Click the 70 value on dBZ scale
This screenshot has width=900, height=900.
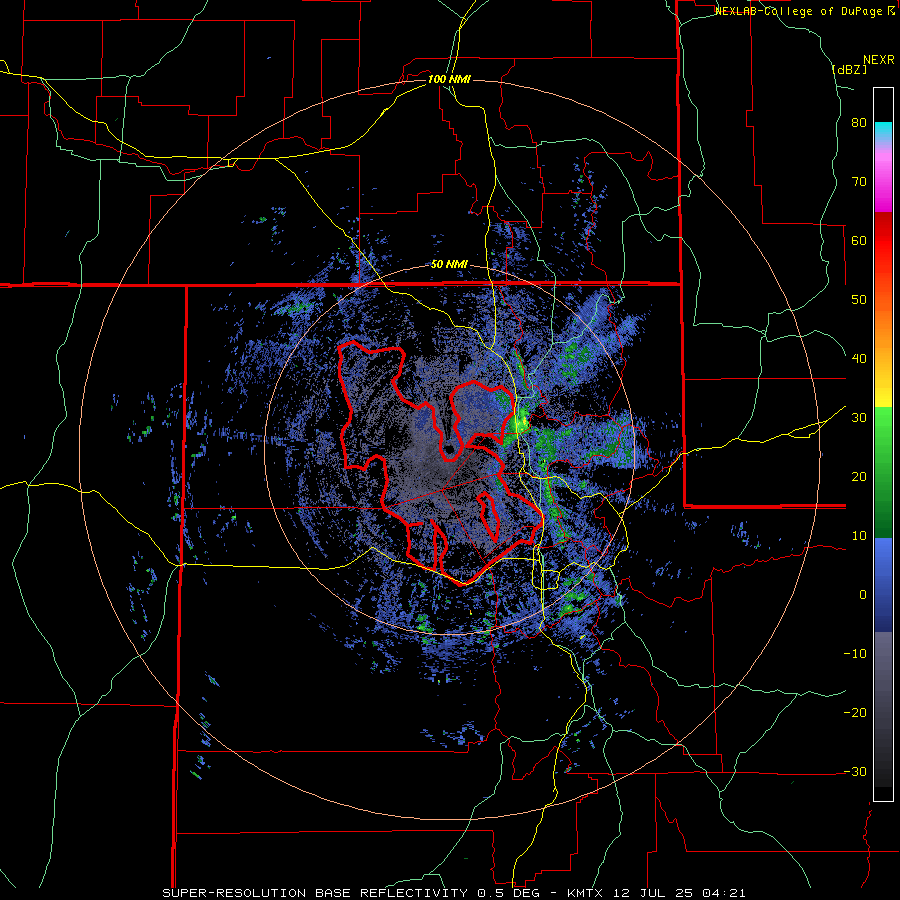coord(859,182)
